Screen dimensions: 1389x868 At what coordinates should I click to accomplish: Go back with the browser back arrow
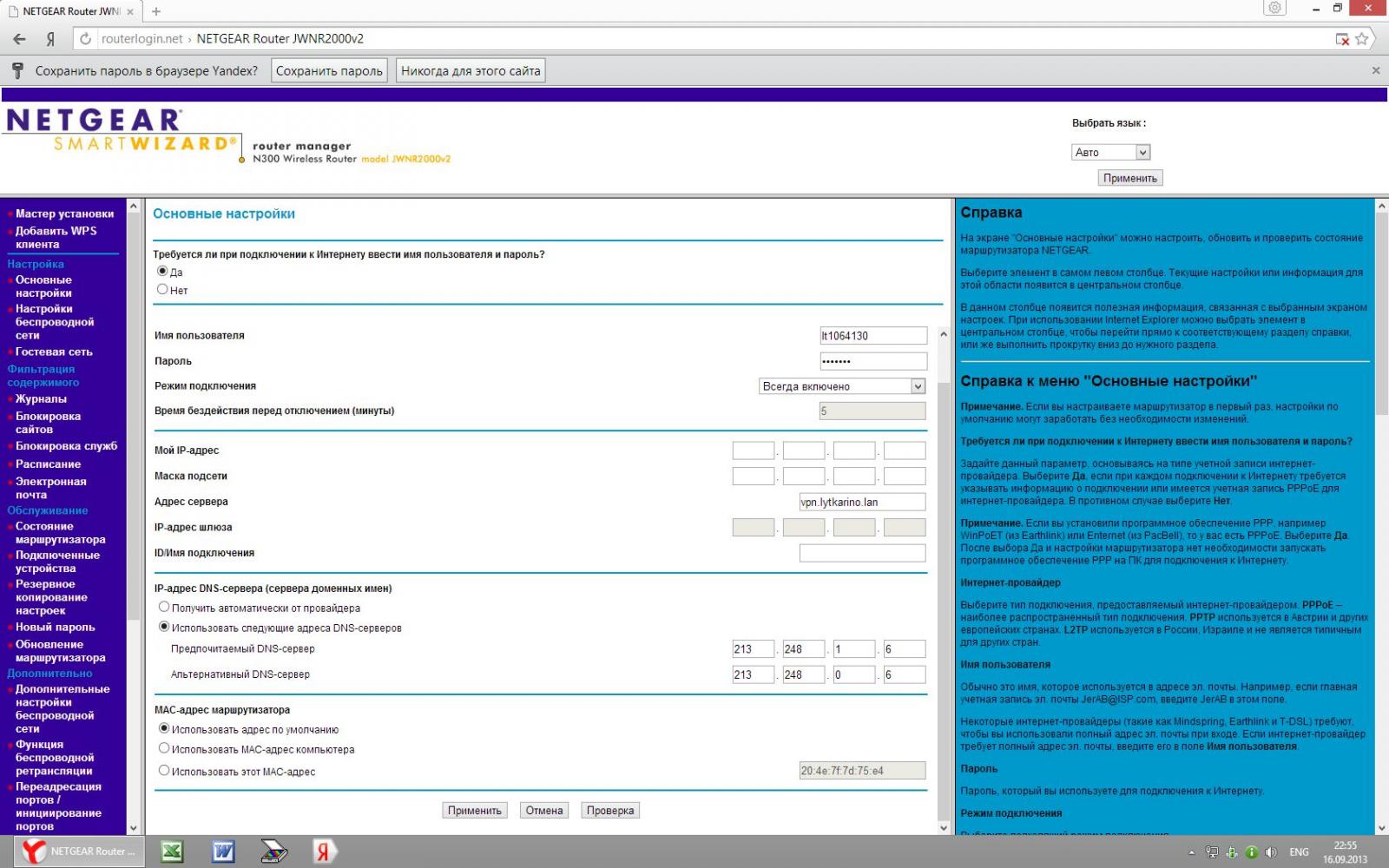coord(19,39)
